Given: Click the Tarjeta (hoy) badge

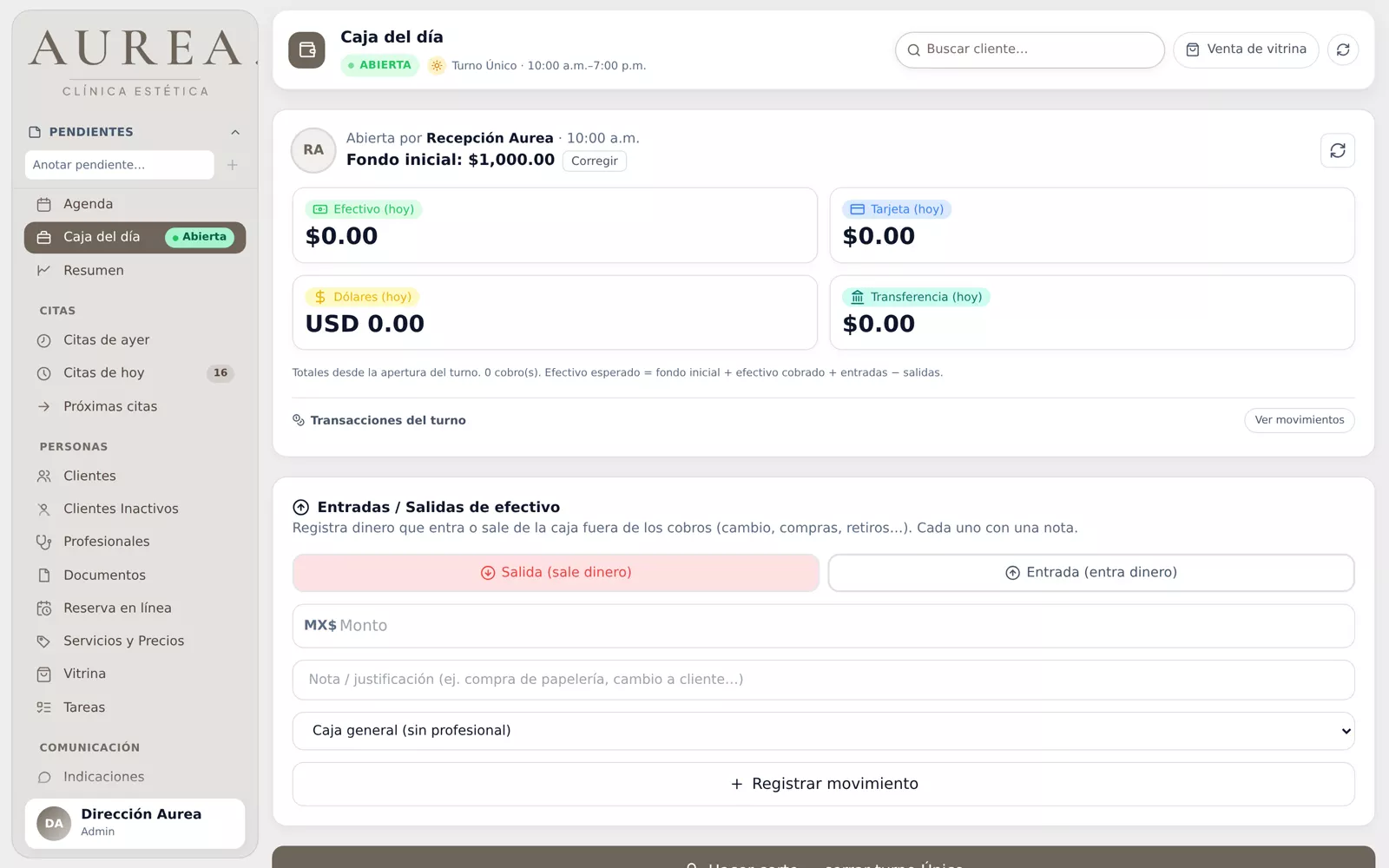Looking at the screenshot, I should tap(897, 209).
